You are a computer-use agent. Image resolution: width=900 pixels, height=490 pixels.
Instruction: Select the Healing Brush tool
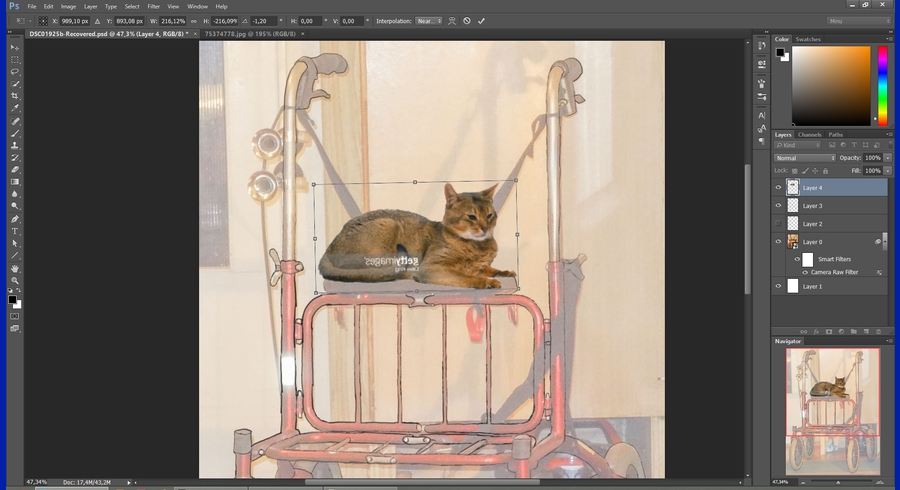[x=15, y=122]
